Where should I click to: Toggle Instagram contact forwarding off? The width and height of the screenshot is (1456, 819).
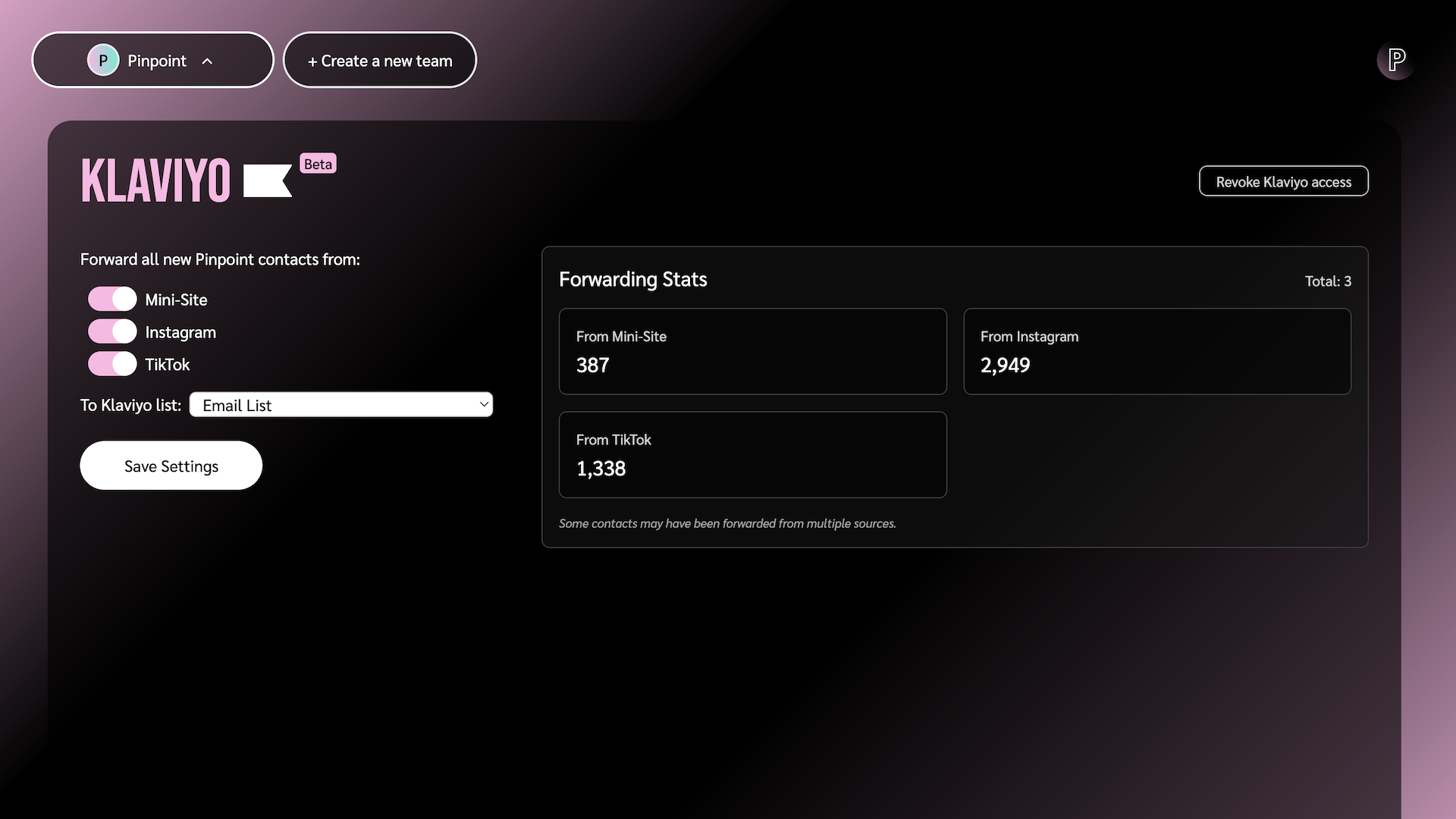(x=112, y=331)
